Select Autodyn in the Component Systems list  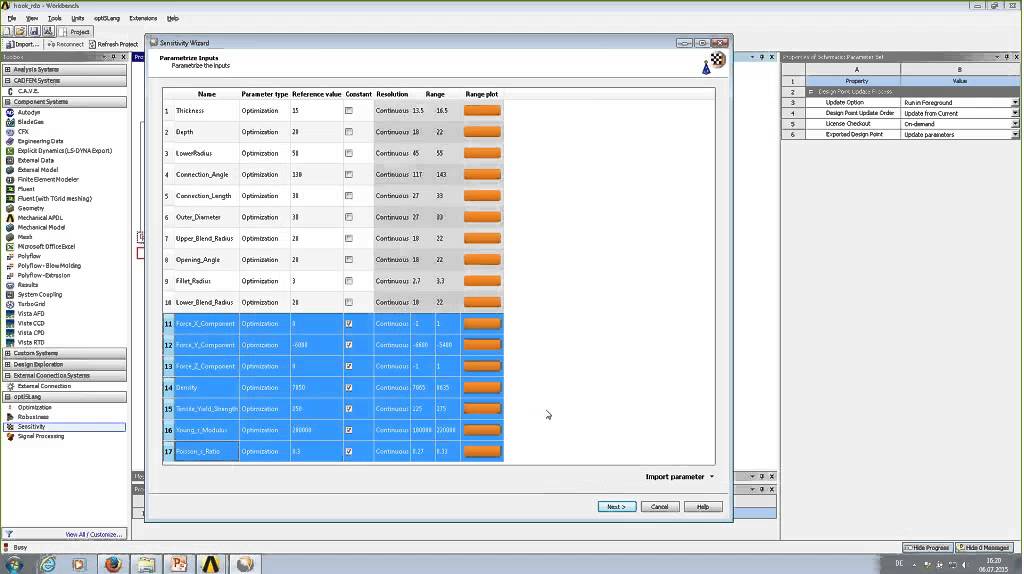[x=29, y=112]
